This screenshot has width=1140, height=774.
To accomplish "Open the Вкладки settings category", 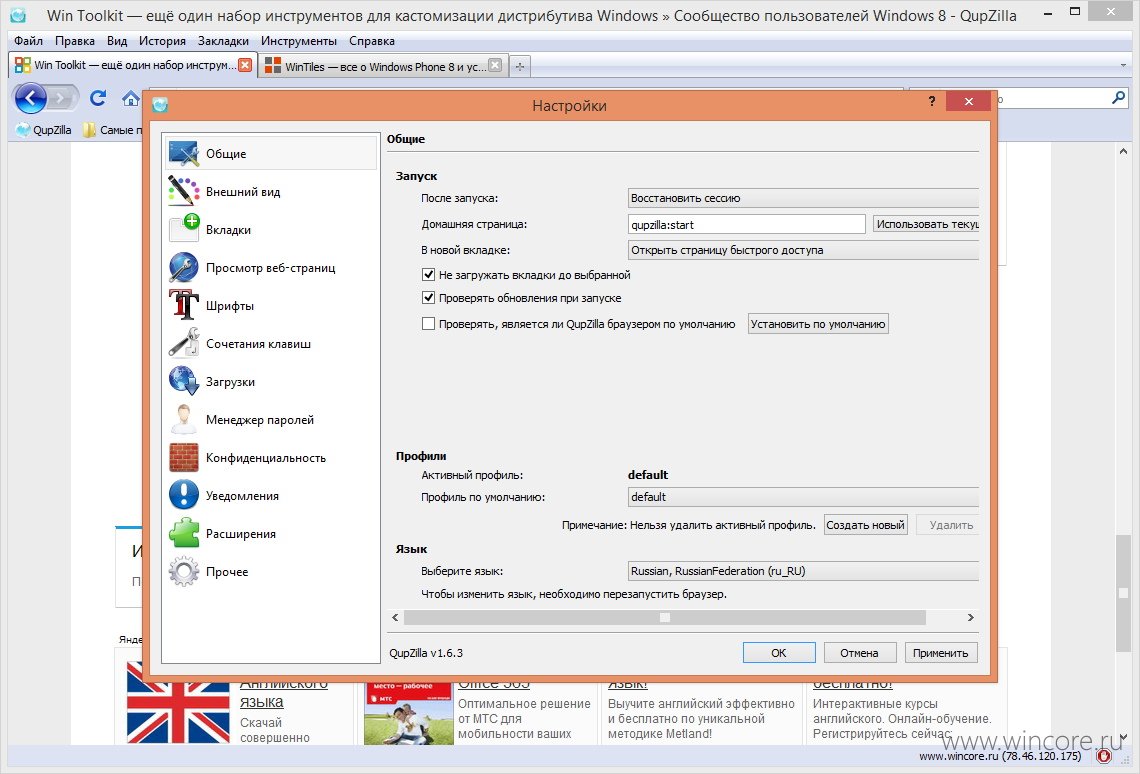I will 270,230.
